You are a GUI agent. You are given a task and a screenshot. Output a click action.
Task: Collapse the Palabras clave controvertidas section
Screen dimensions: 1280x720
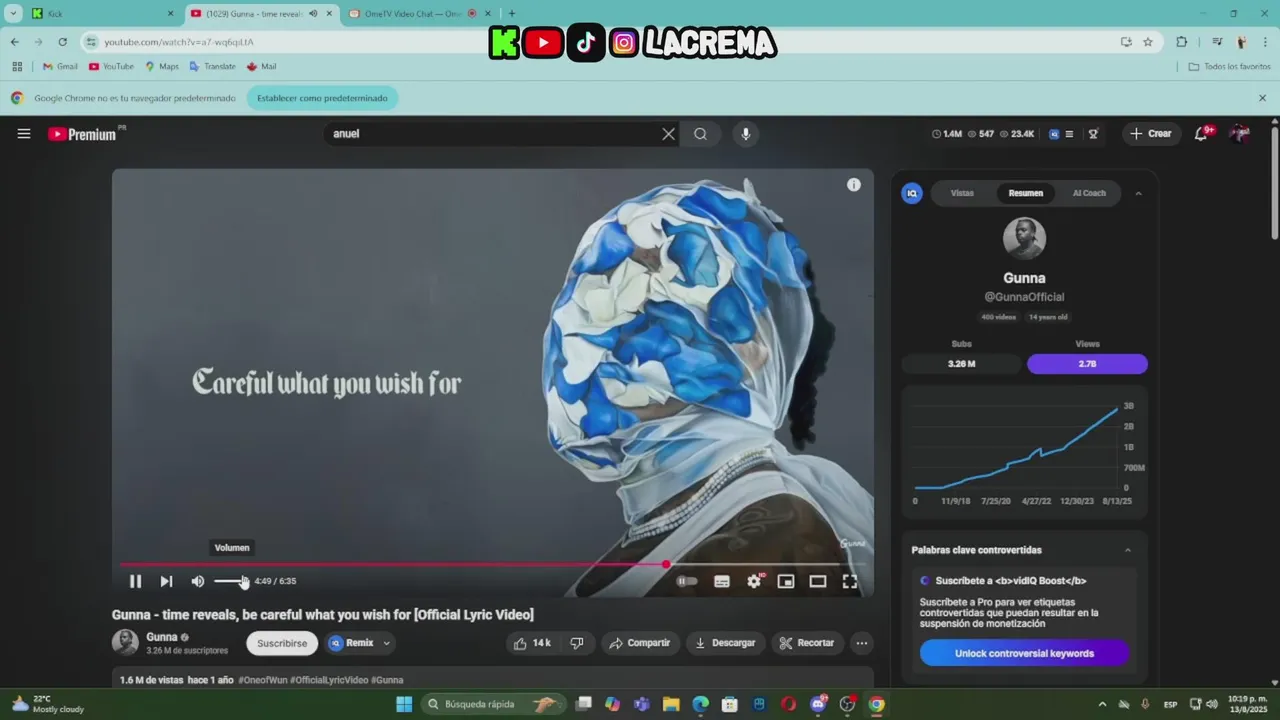[1128, 550]
